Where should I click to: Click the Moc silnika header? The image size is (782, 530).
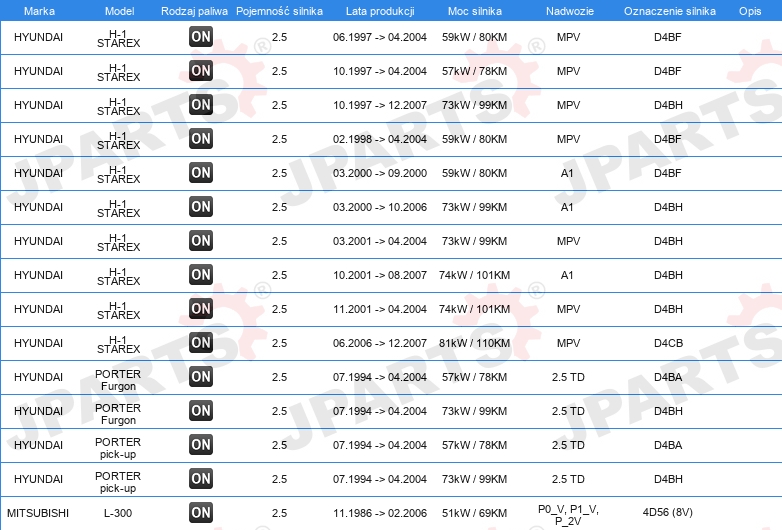click(475, 11)
